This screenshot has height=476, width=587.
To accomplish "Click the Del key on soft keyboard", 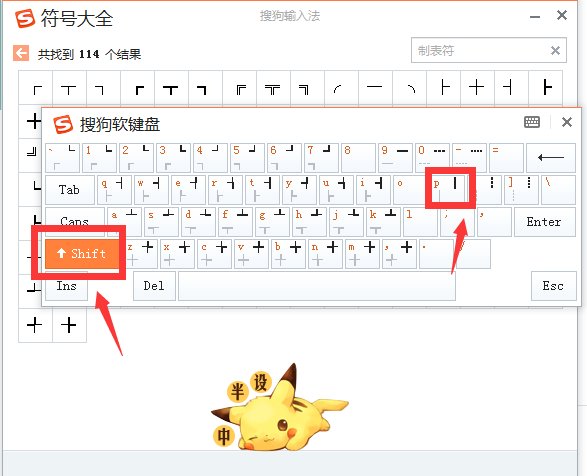I will point(154,286).
